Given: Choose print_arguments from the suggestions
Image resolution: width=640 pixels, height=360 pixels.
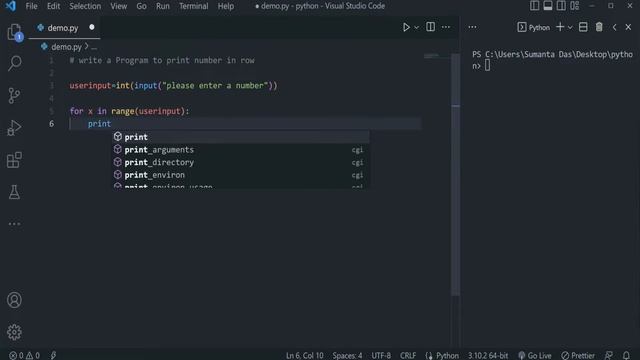Looking at the screenshot, I should point(241,150).
